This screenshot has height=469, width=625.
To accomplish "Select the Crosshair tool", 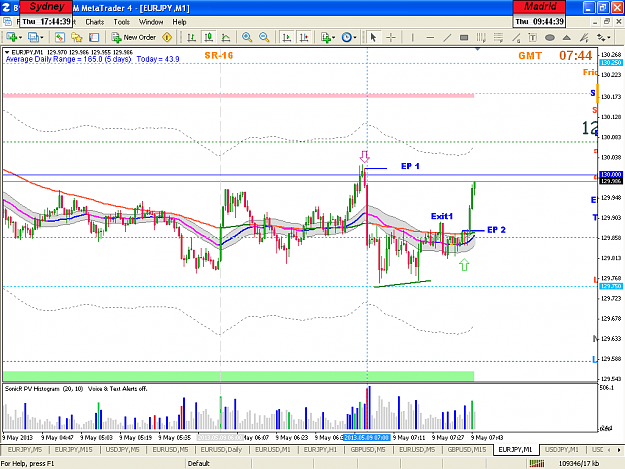I will [391, 37].
